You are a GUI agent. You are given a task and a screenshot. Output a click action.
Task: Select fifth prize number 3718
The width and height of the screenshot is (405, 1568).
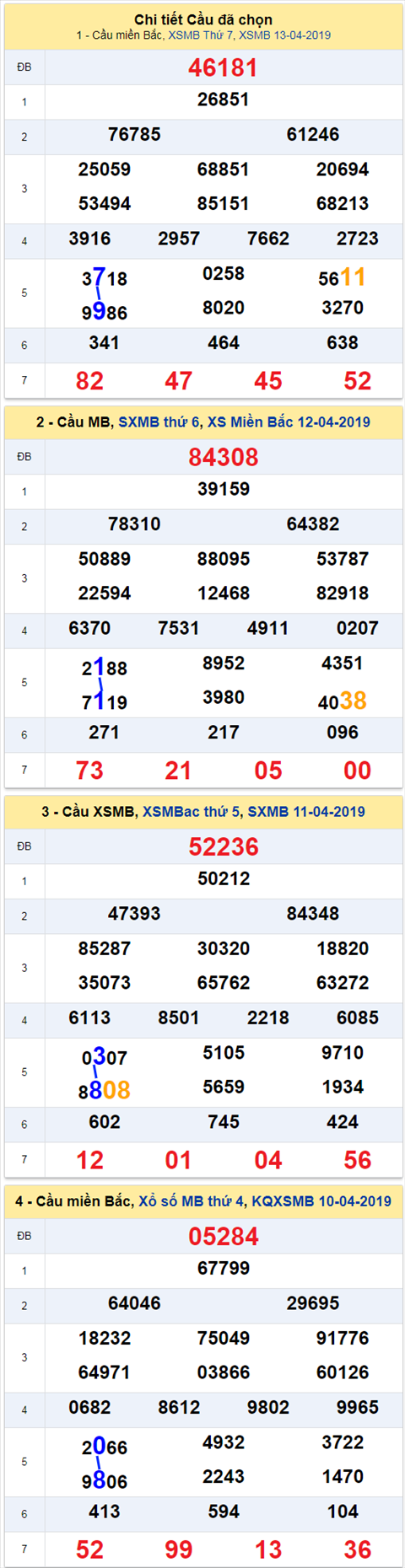[105, 277]
